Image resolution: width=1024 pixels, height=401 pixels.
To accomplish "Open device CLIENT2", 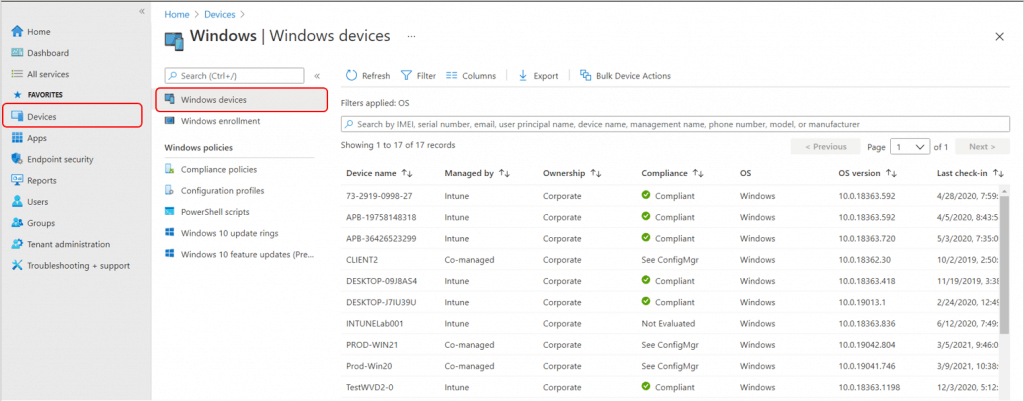I will (x=362, y=259).
